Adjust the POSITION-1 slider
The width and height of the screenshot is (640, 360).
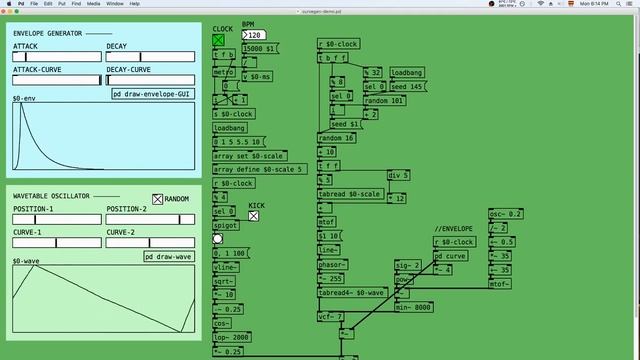click(57, 220)
